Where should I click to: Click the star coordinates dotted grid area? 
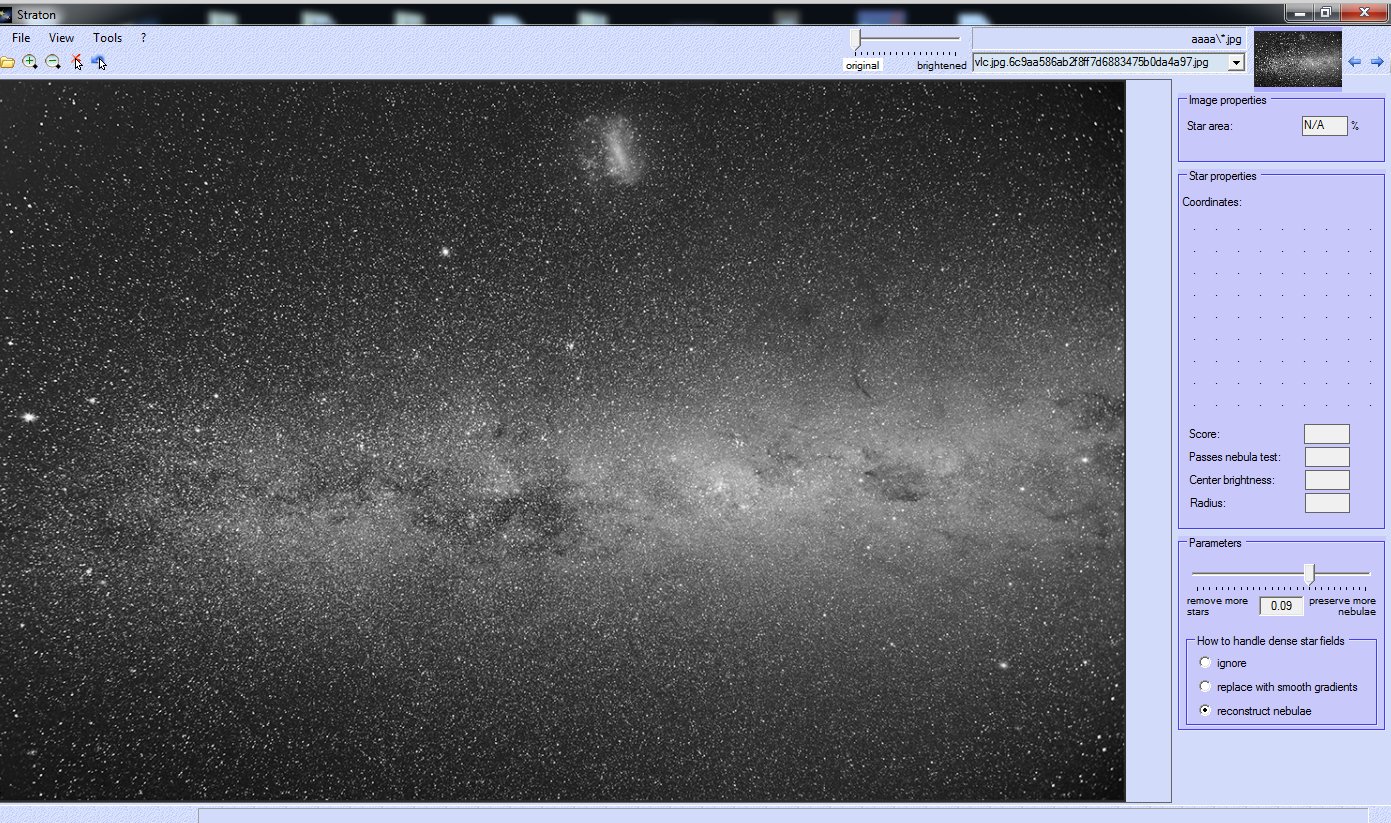[x=1282, y=316]
